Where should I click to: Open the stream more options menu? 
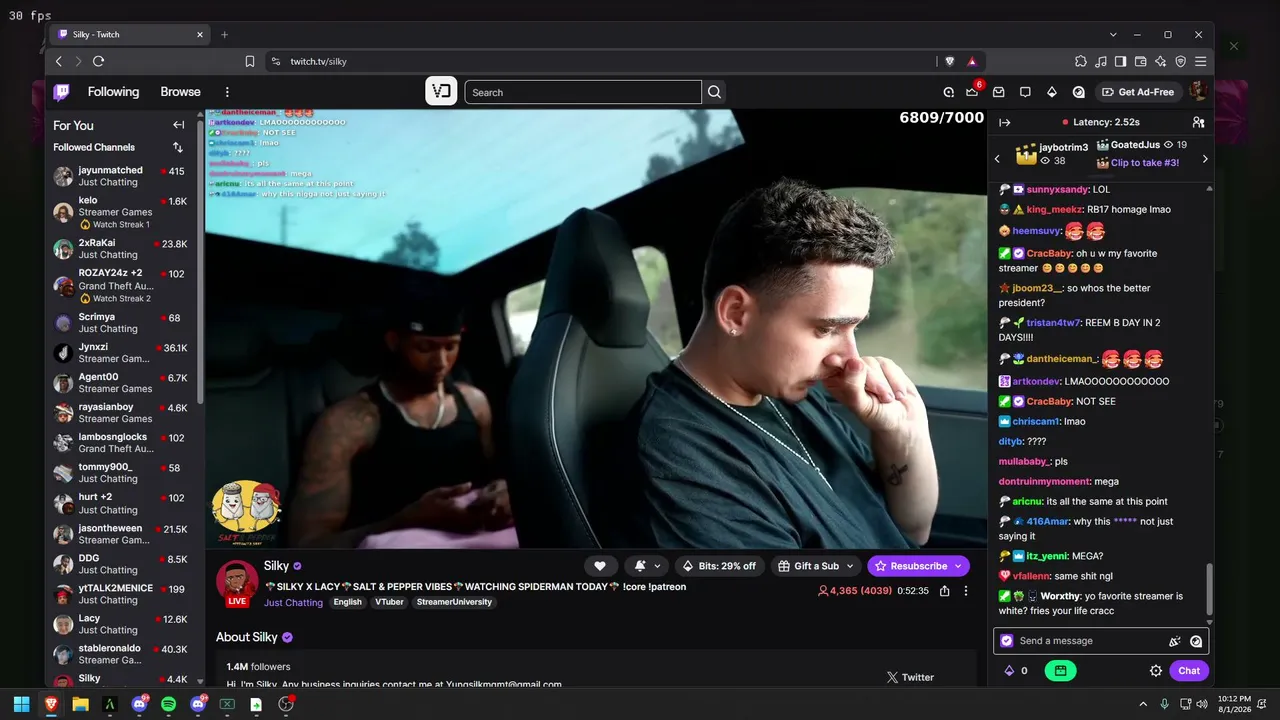tap(966, 591)
